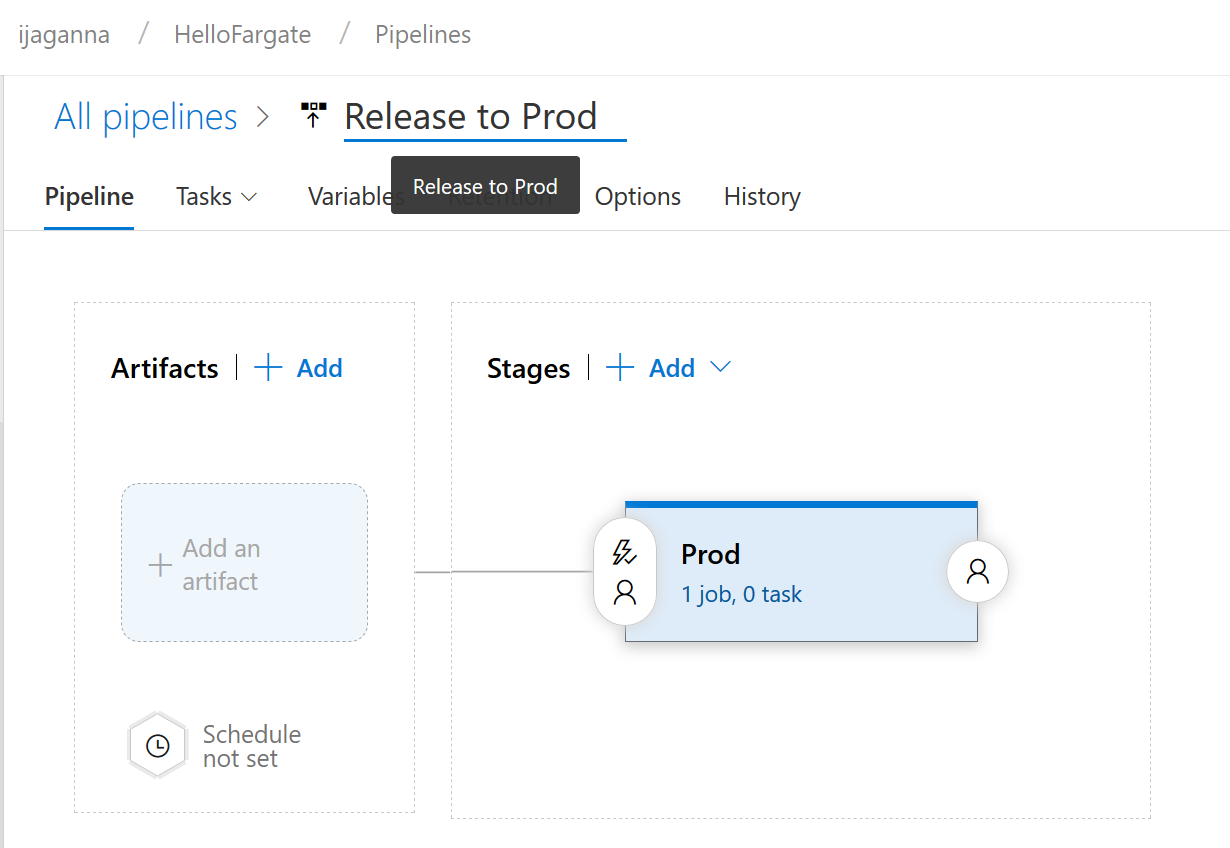The height and width of the screenshot is (848, 1230).
Task: Open post-deployment conditions on Prod stage
Action: pos(977,571)
